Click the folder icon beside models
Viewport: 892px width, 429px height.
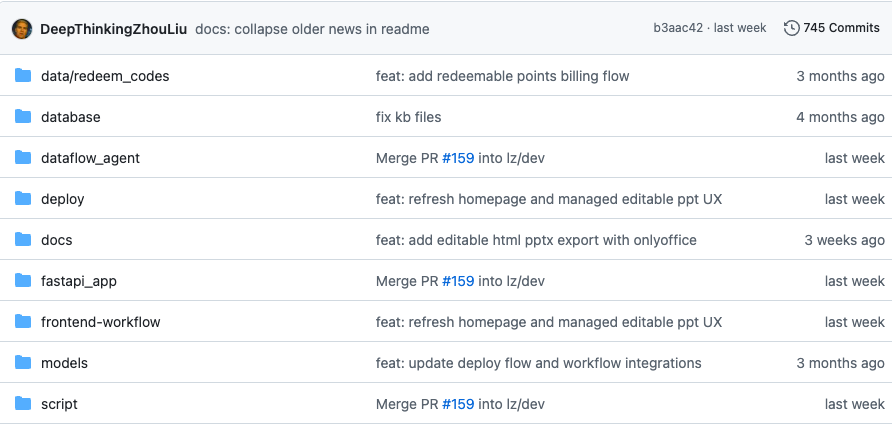tap(23, 362)
